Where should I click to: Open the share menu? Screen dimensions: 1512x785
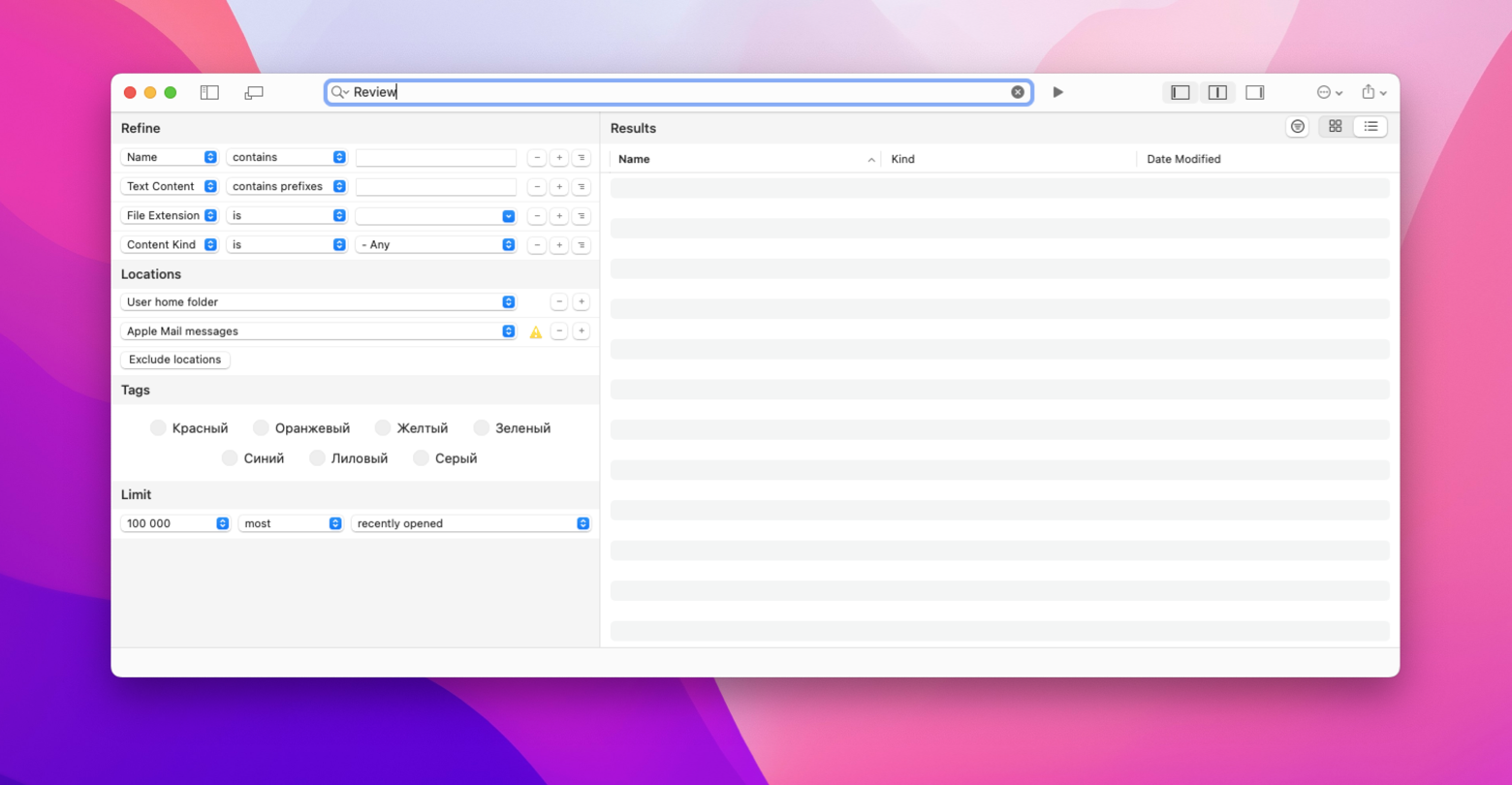(x=1373, y=92)
